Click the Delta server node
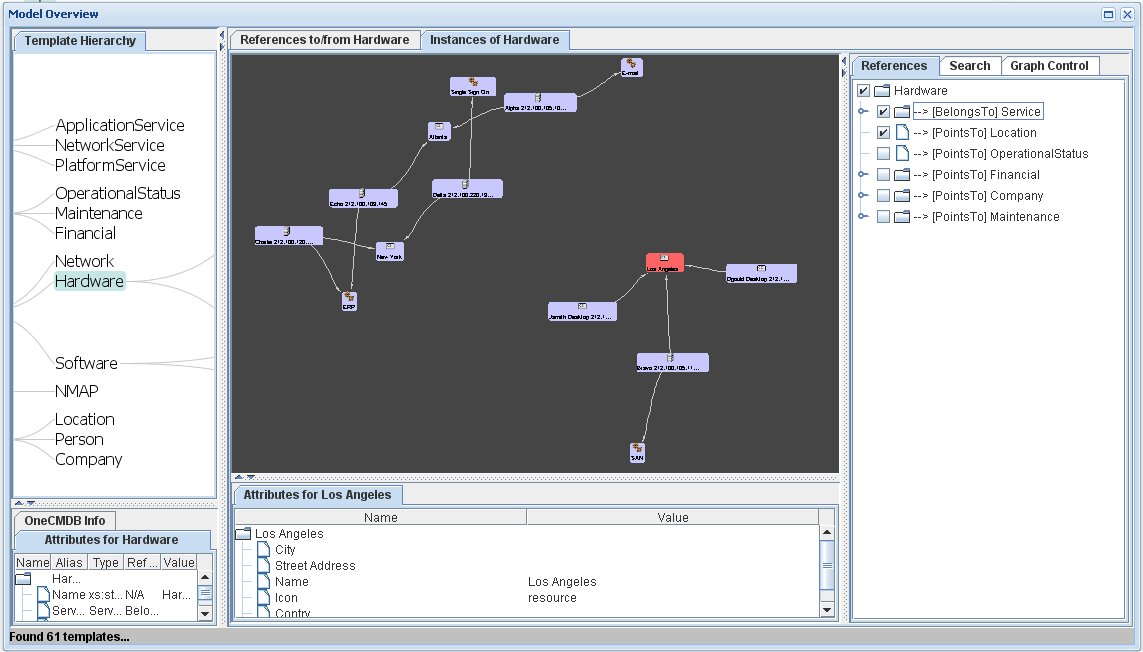This screenshot has width=1143, height=652. click(x=467, y=189)
